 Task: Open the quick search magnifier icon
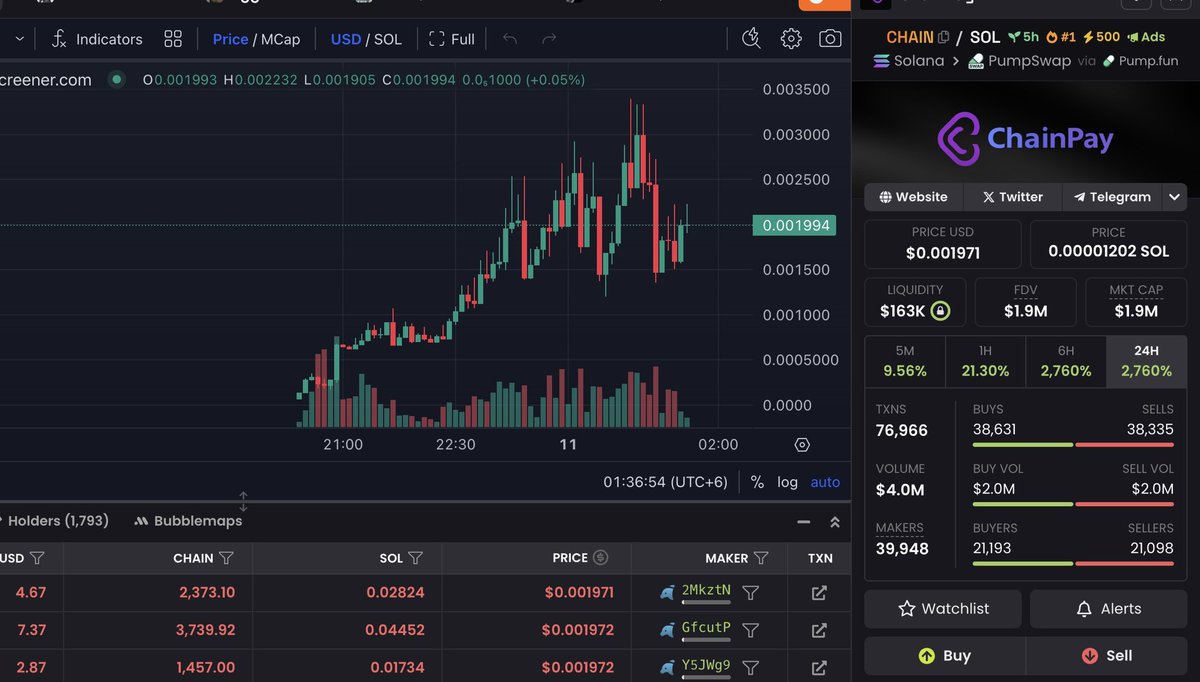pyautogui.click(x=751, y=39)
